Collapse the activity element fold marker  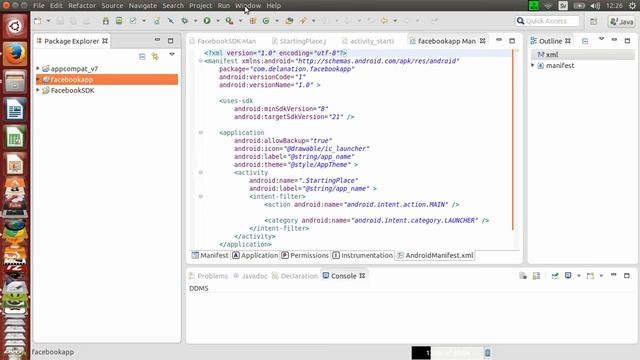tap(200, 173)
